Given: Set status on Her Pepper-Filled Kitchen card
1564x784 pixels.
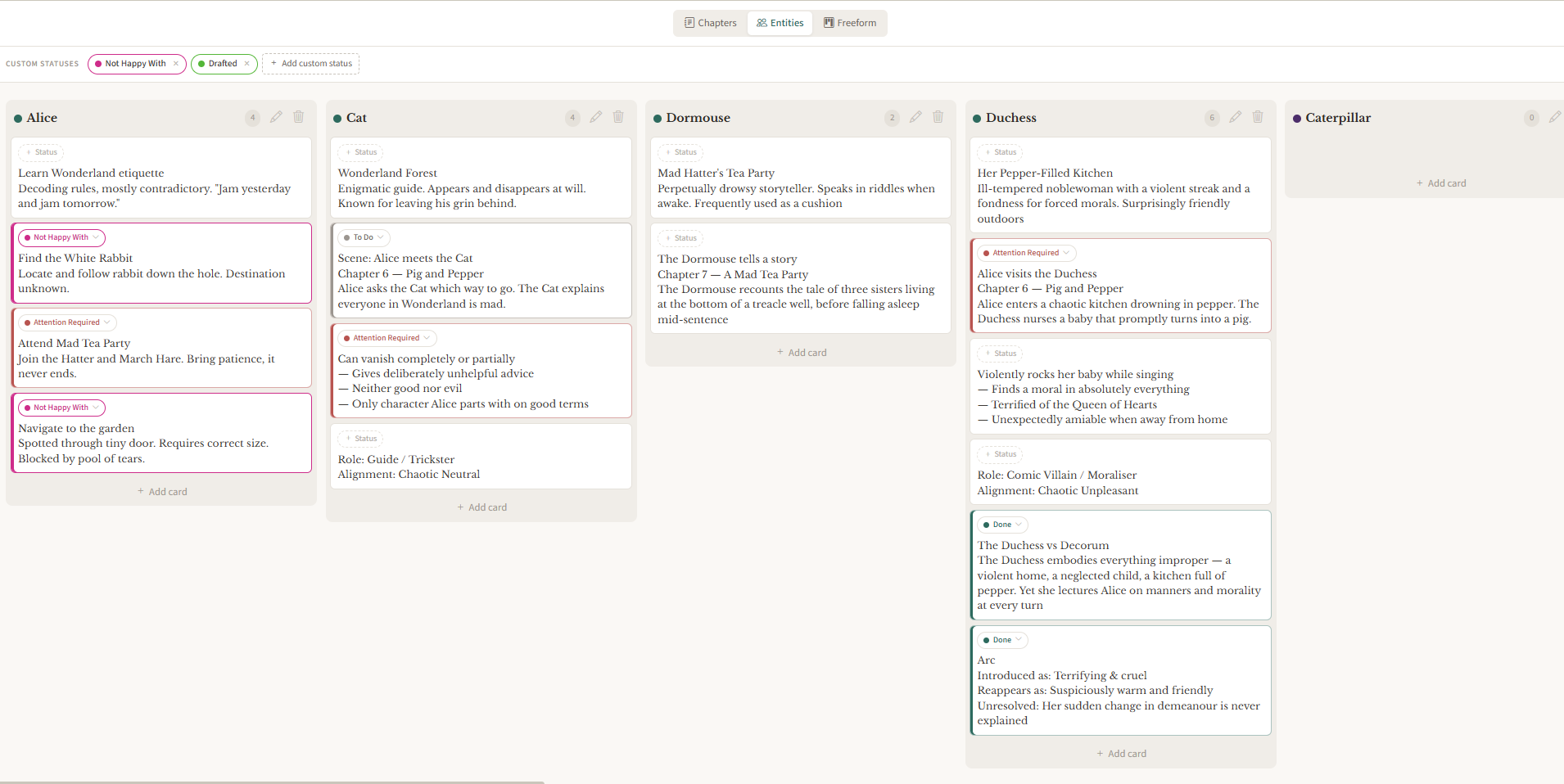Looking at the screenshot, I should (1001, 152).
